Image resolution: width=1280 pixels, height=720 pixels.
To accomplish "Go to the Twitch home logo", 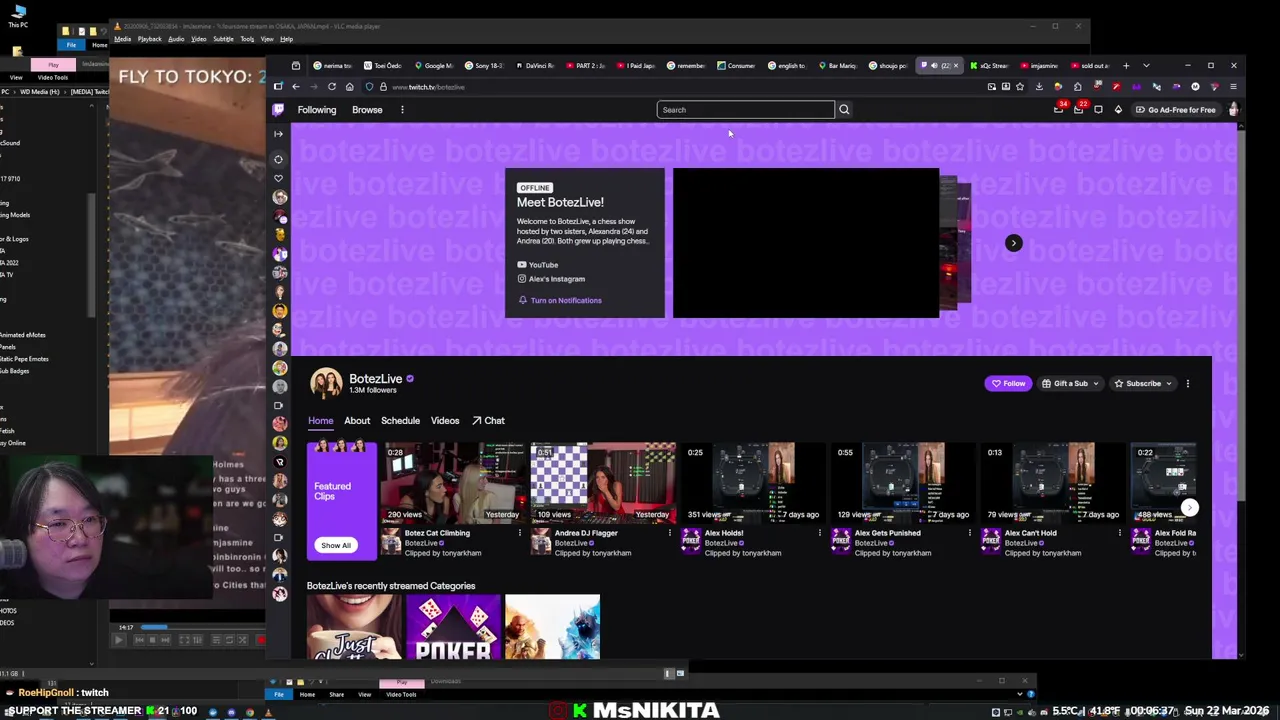I will (x=278, y=110).
